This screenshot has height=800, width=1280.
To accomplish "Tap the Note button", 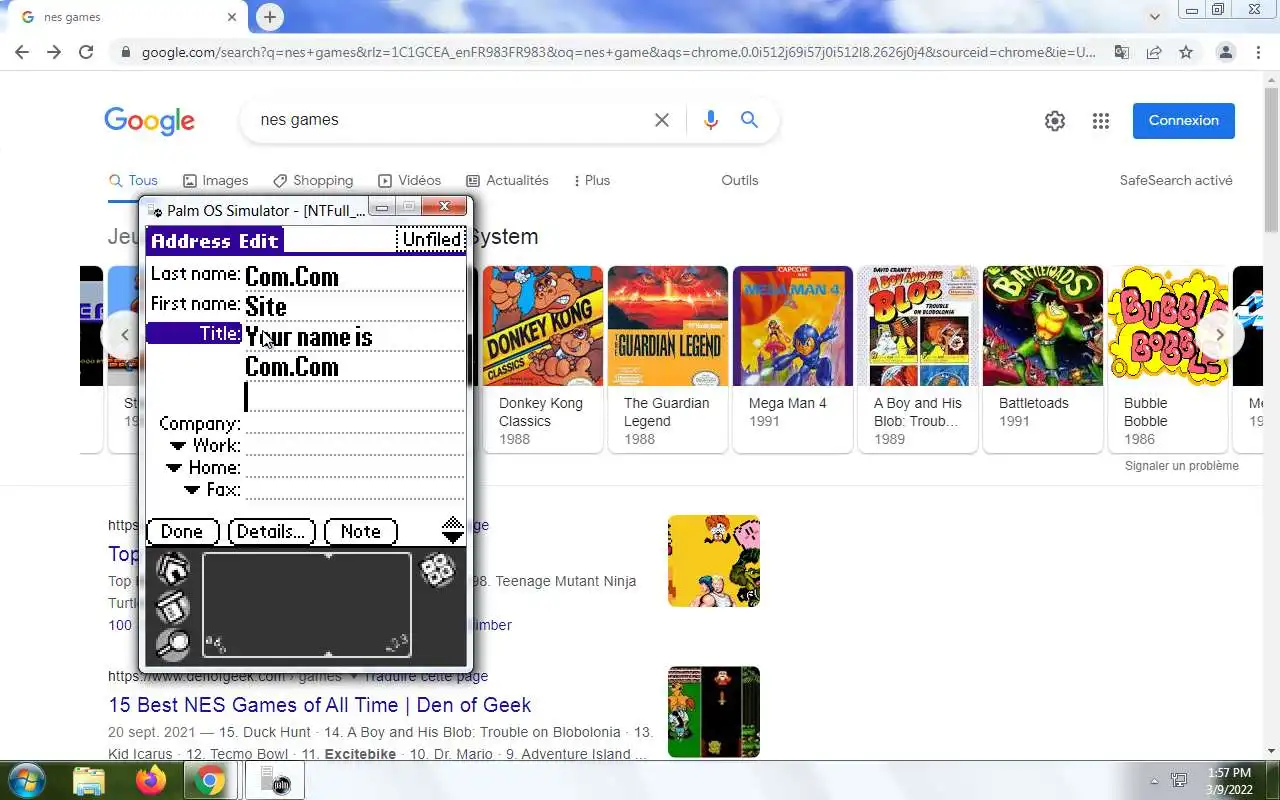I will click(x=360, y=531).
